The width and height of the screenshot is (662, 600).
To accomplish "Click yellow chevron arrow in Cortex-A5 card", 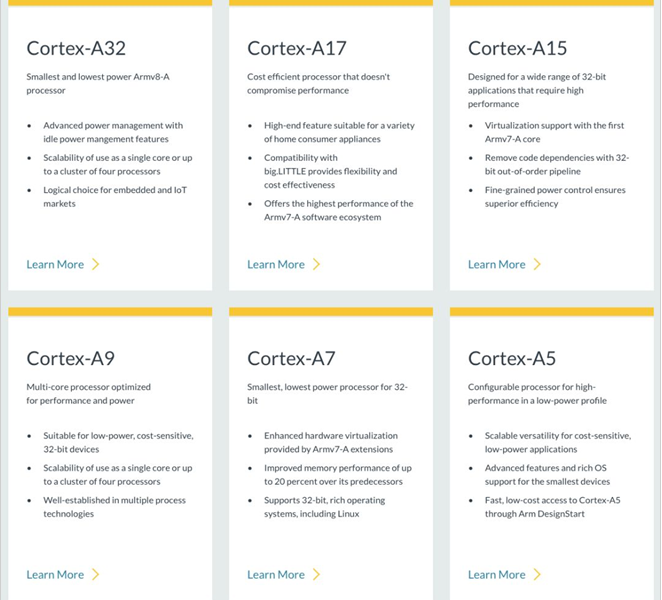I will [x=537, y=574].
